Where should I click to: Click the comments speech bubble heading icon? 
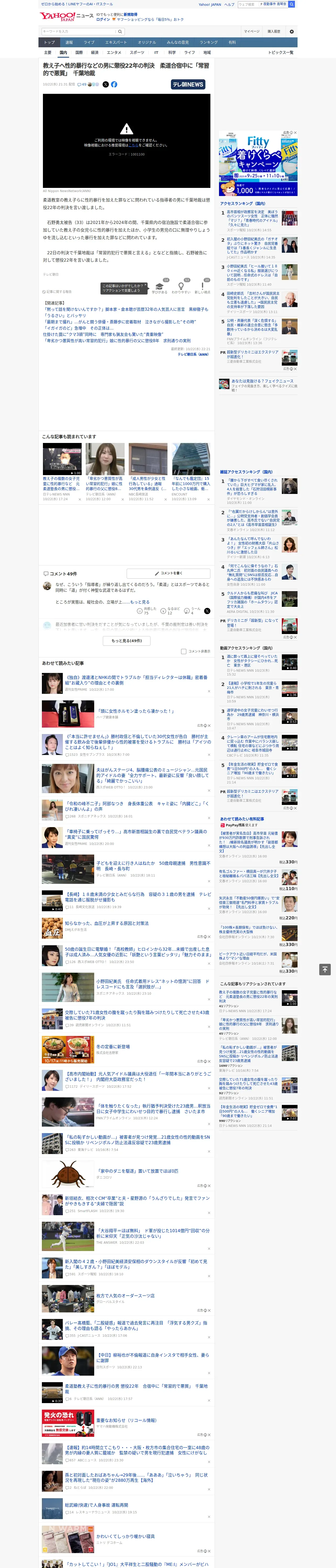tap(46, 574)
